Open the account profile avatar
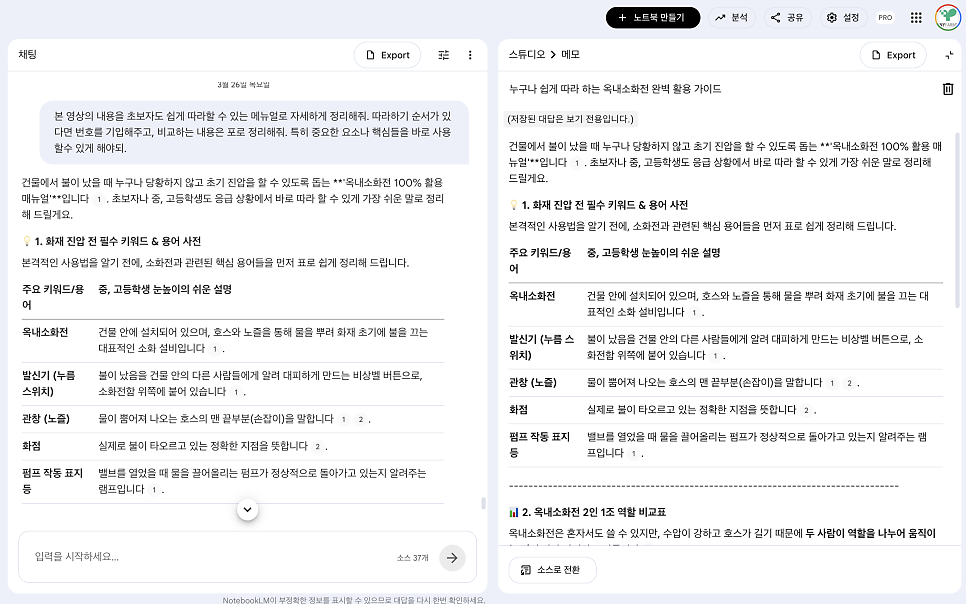Screen dimensions: 966x604 [948, 18]
